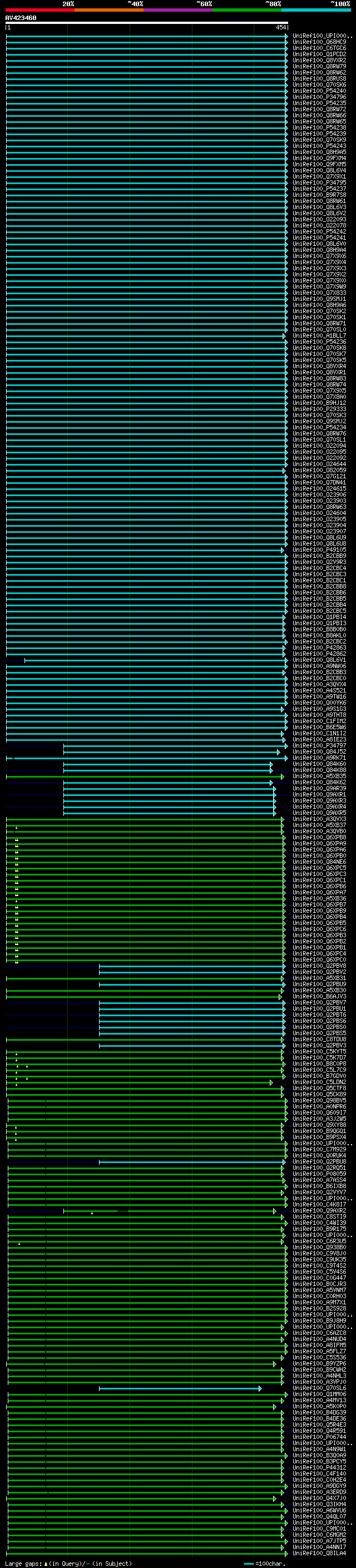Select the UniRef100_C4WI39 label
This screenshot has width=356, height=1568.
(x=319, y=1223)
